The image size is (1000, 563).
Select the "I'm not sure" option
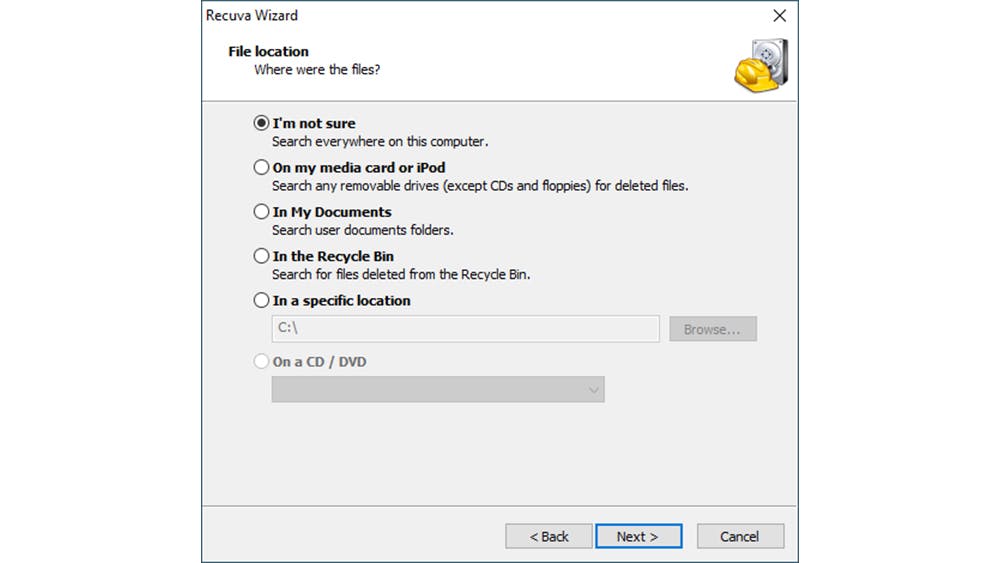coord(262,123)
